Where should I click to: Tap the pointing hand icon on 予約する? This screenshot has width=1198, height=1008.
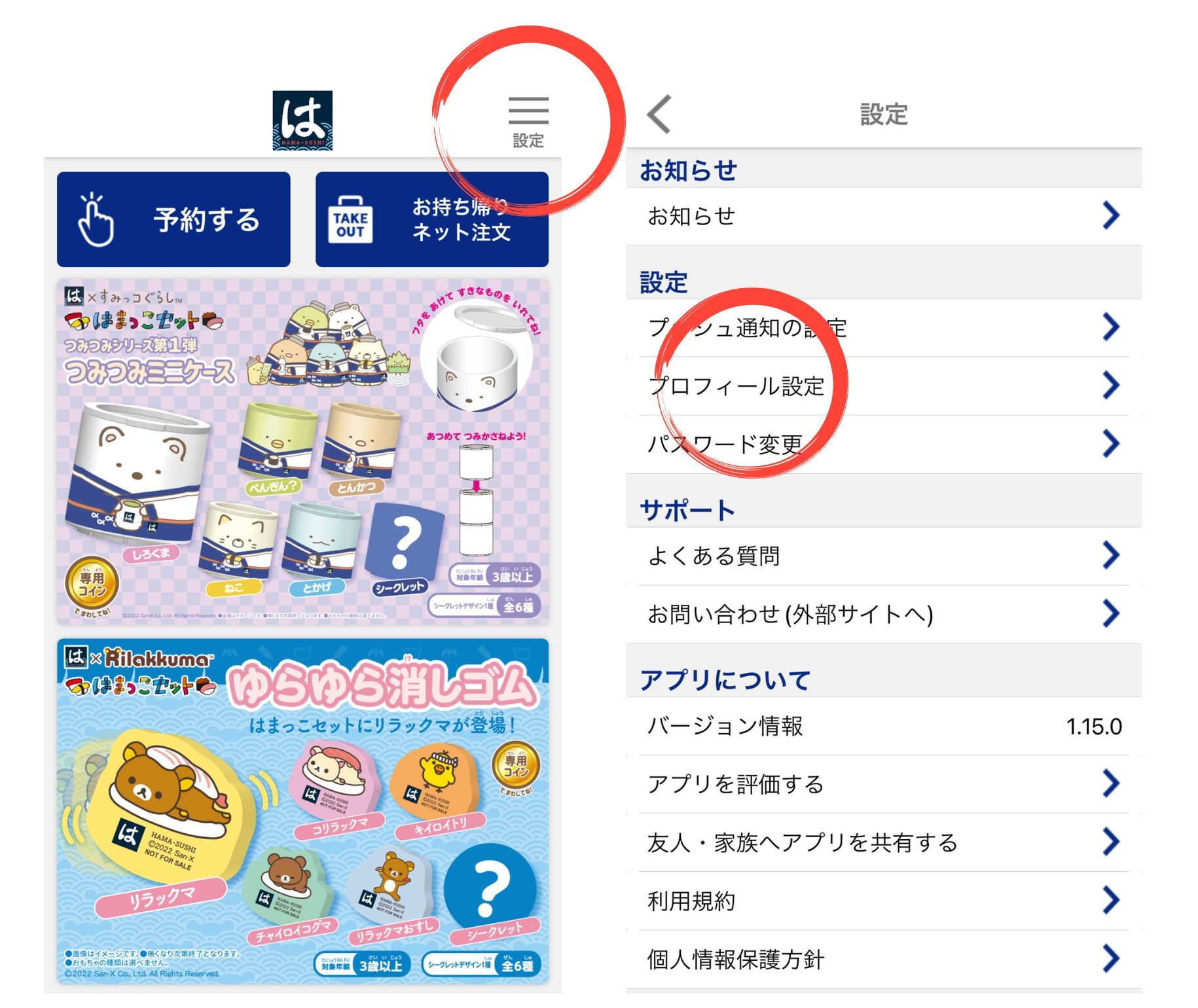pos(96,220)
